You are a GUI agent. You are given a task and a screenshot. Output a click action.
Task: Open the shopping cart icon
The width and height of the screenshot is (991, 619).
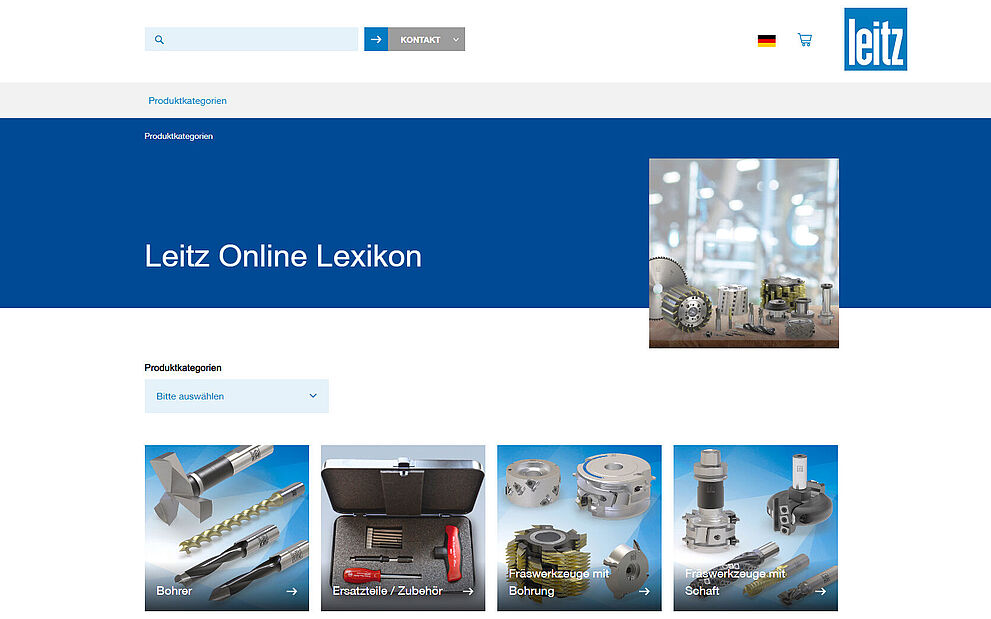point(805,39)
